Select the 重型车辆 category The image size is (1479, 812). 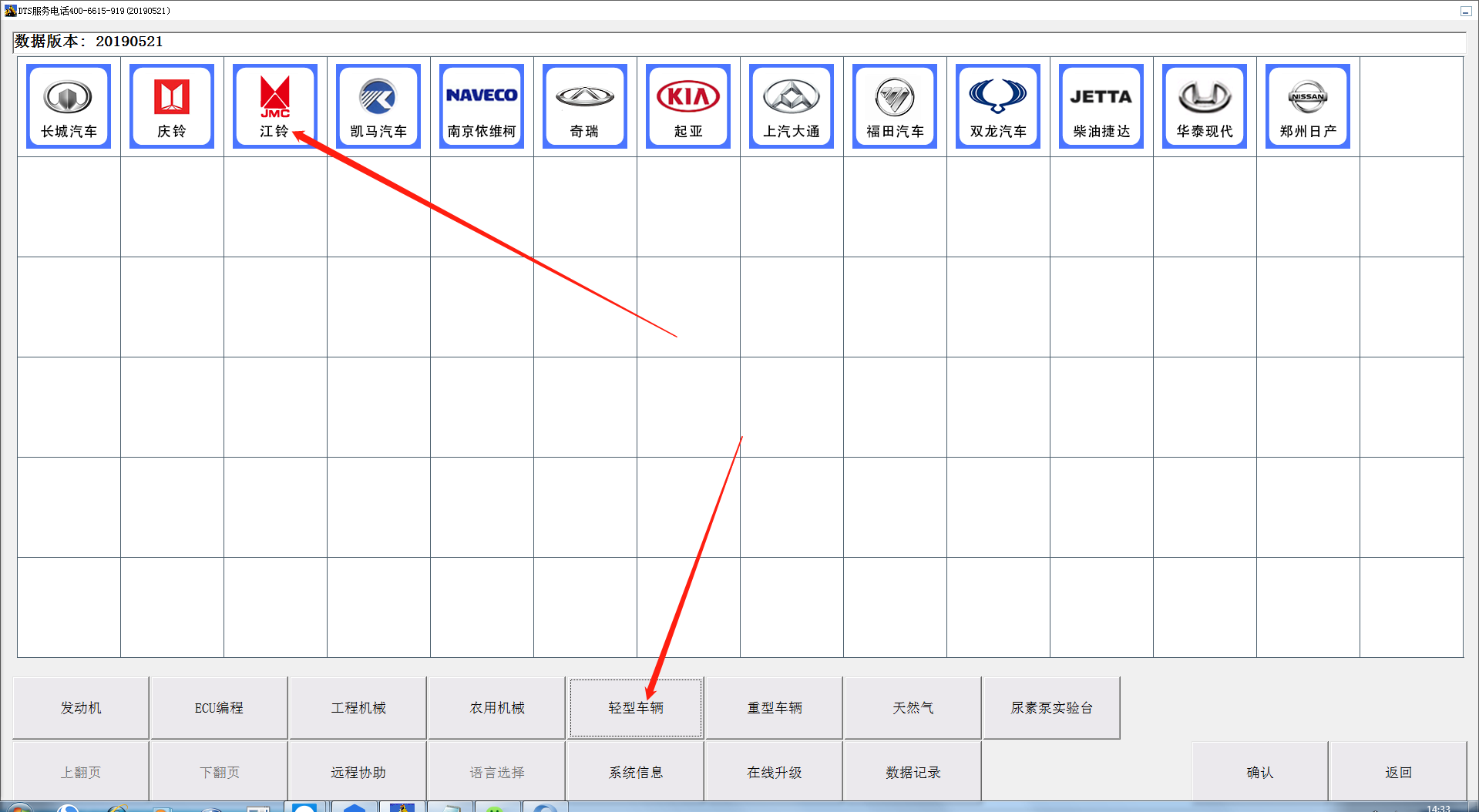pos(775,708)
